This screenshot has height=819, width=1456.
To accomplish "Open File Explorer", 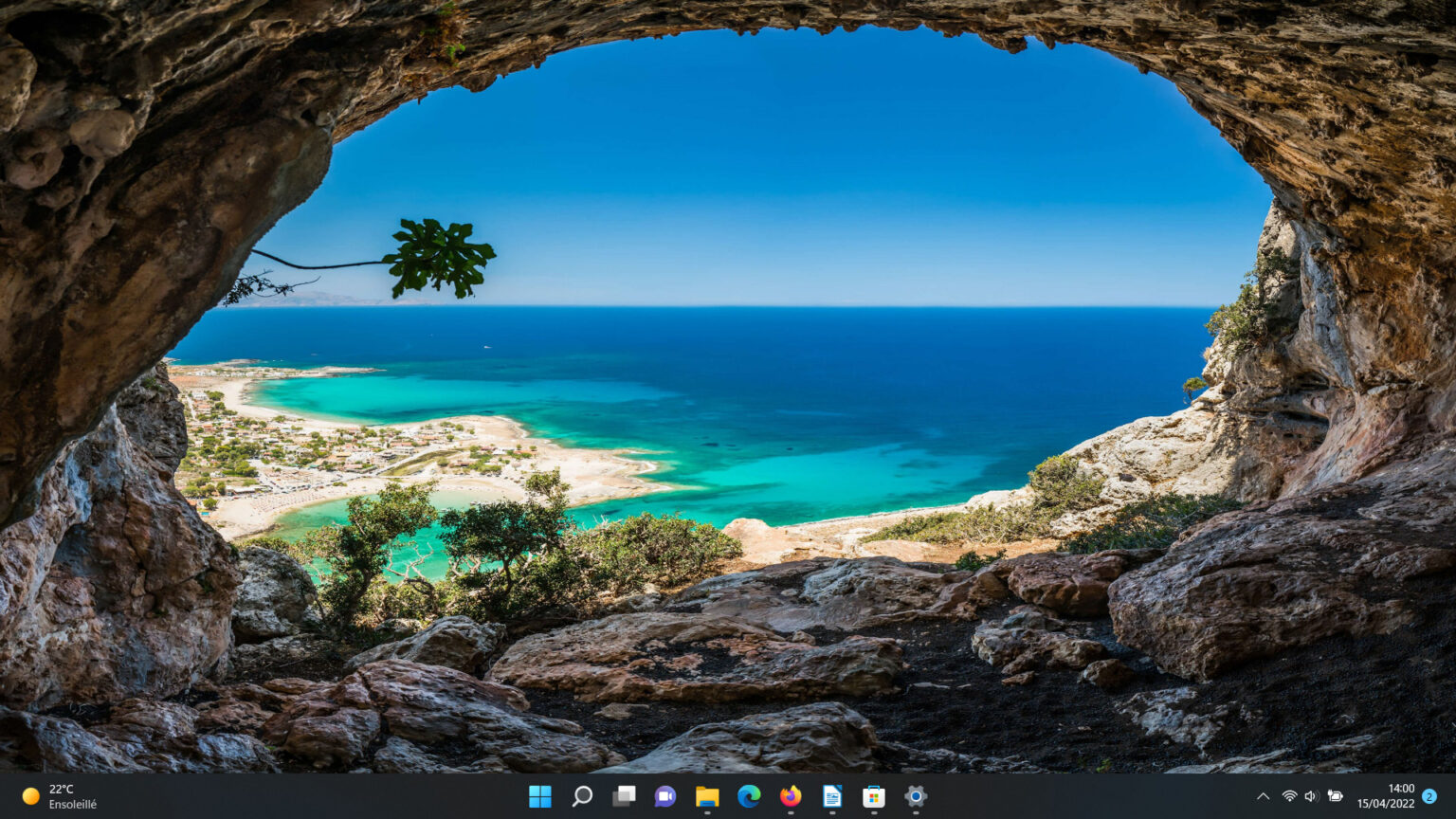I will (706, 797).
